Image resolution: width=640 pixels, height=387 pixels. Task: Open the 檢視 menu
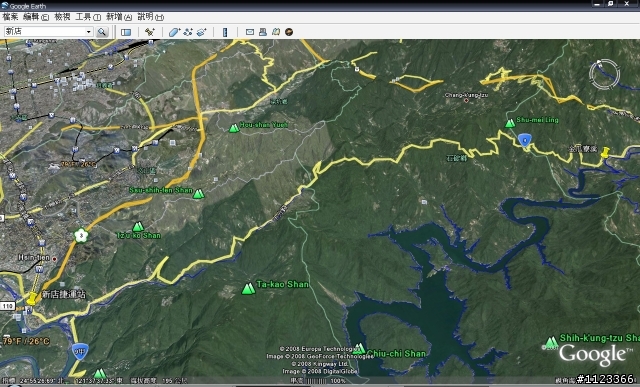click(62, 17)
